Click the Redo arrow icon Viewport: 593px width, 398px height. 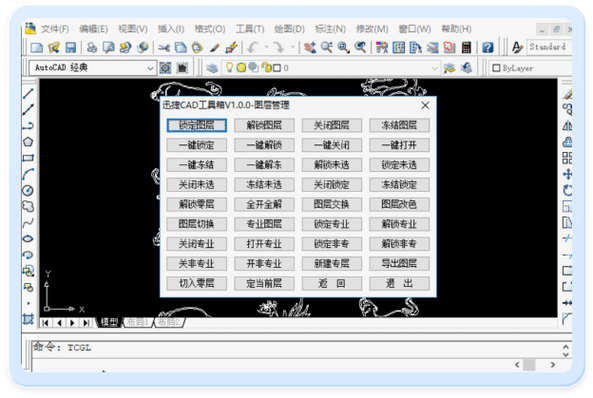pyautogui.click(x=279, y=48)
